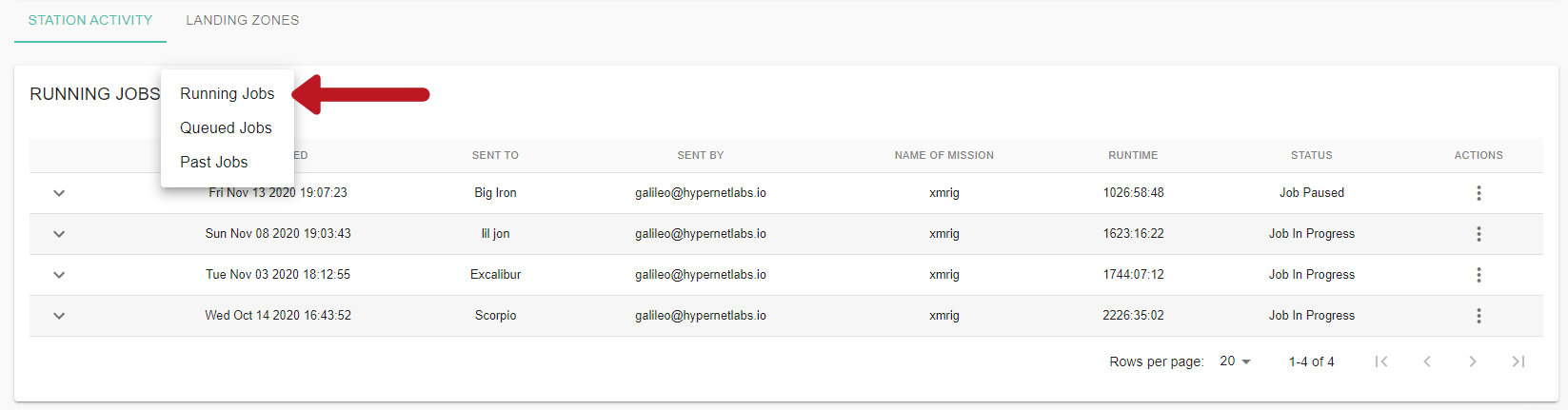Switch to the Landing Zones tab

243,20
